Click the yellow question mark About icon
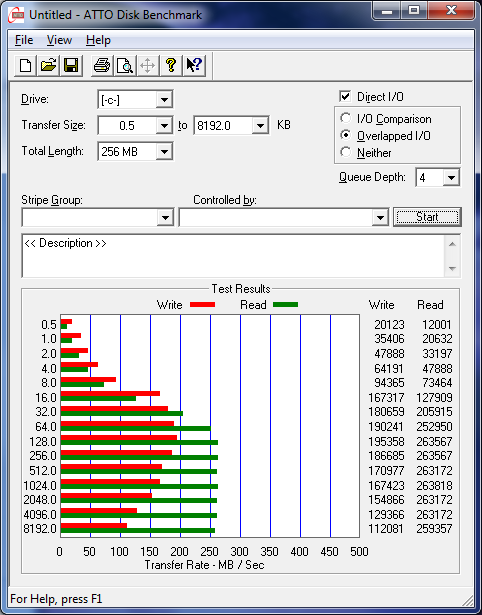This screenshot has width=482, height=615. pyautogui.click(x=171, y=66)
